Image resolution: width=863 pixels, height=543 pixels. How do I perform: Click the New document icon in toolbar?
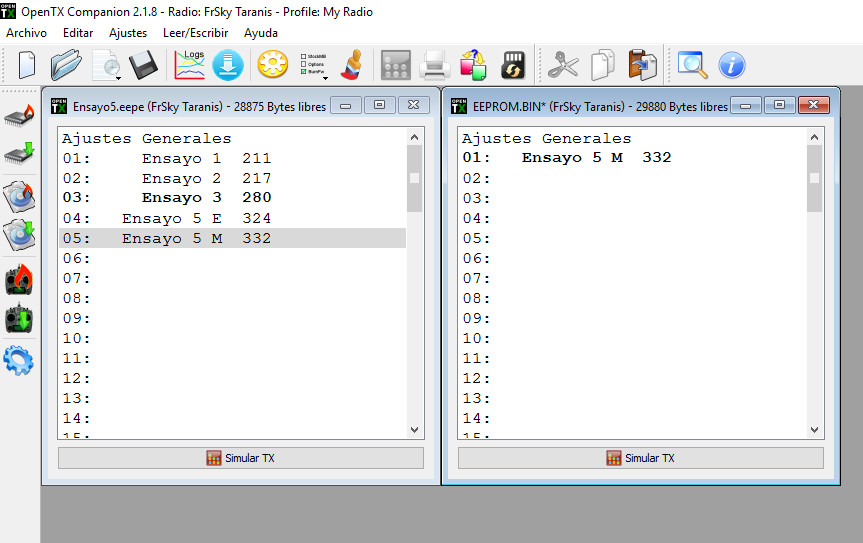27,66
